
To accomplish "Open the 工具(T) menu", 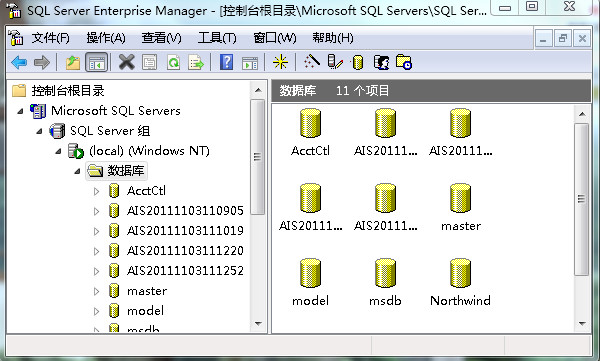I will [217, 38].
